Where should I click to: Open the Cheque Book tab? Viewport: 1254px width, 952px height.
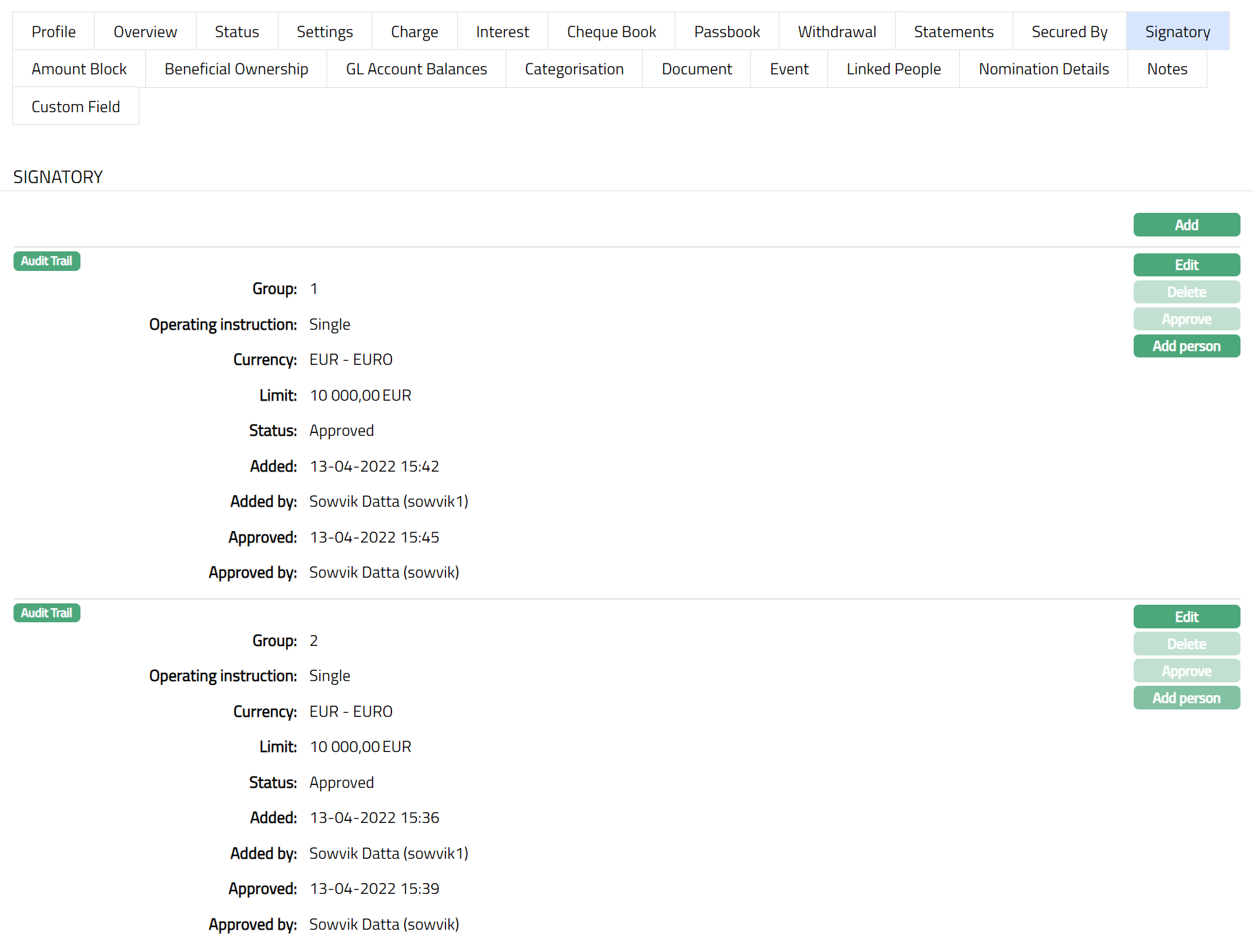pyautogui.click(x=611, y=32)
